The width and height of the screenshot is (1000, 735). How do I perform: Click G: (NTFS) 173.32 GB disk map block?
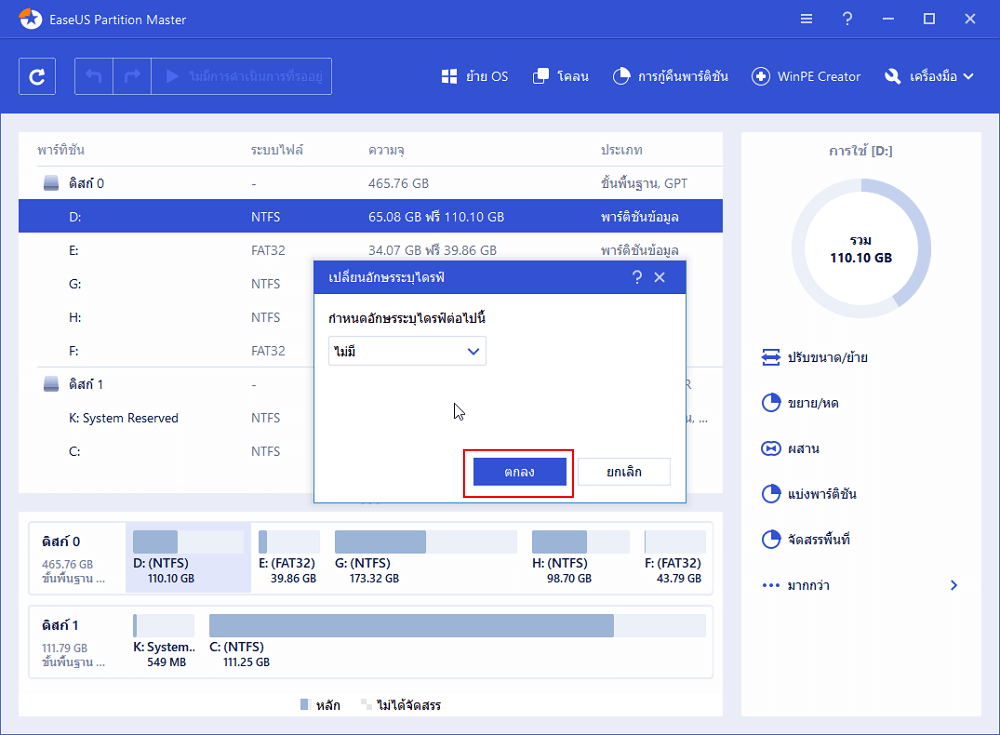(x=425, y=558)
